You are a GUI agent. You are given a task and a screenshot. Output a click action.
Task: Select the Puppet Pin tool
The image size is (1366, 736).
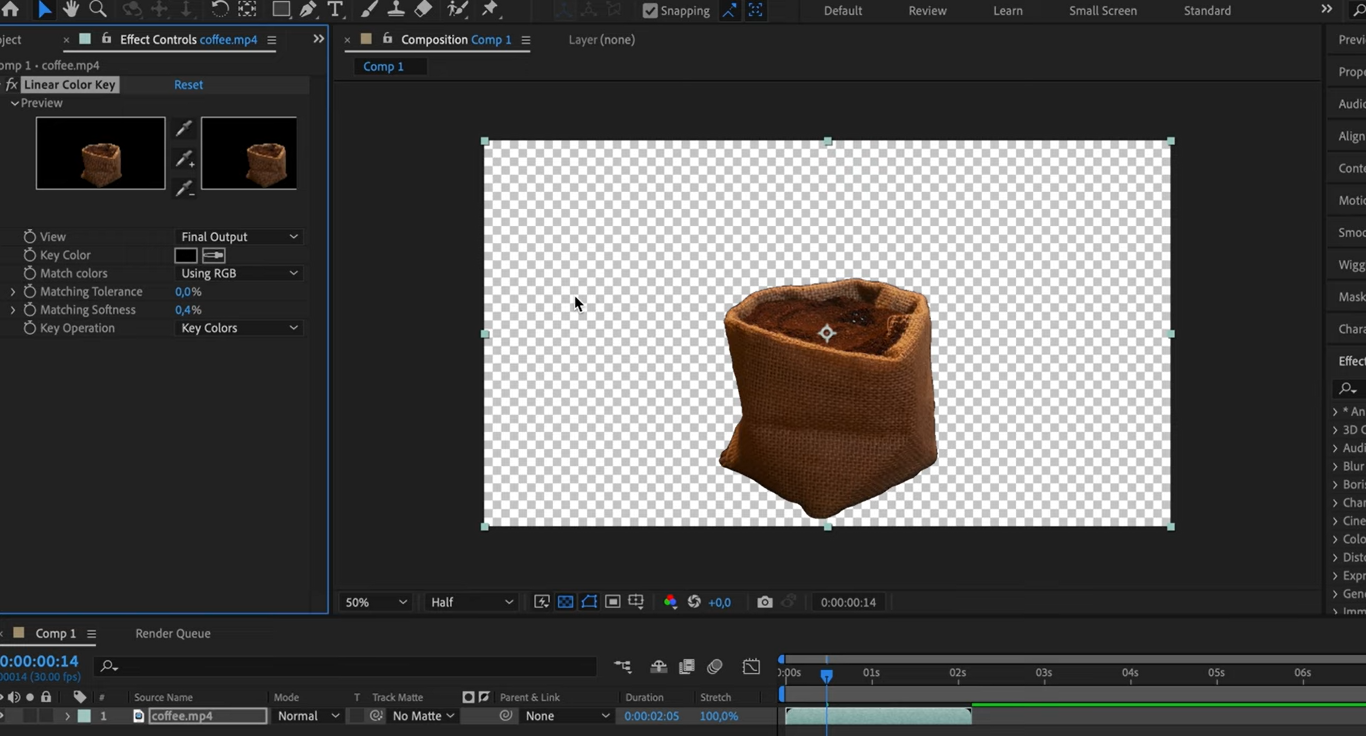click(490, 10)
